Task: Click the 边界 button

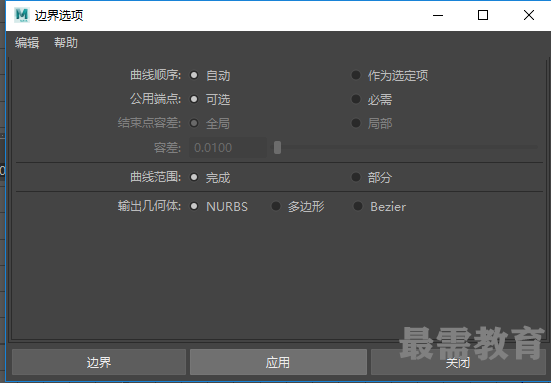Action: coord(99,362)
